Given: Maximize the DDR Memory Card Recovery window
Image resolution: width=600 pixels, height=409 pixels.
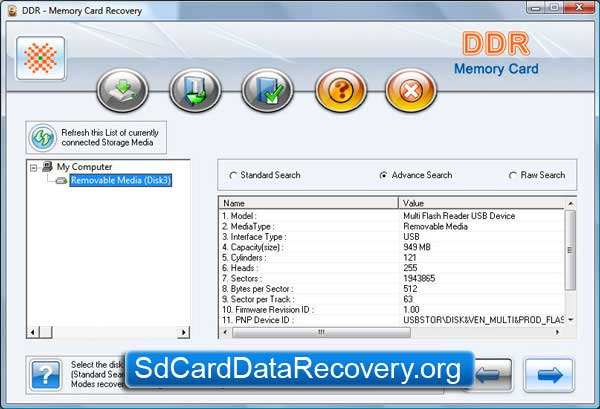Looking at the screenshot, I should [x=554, y=8].
